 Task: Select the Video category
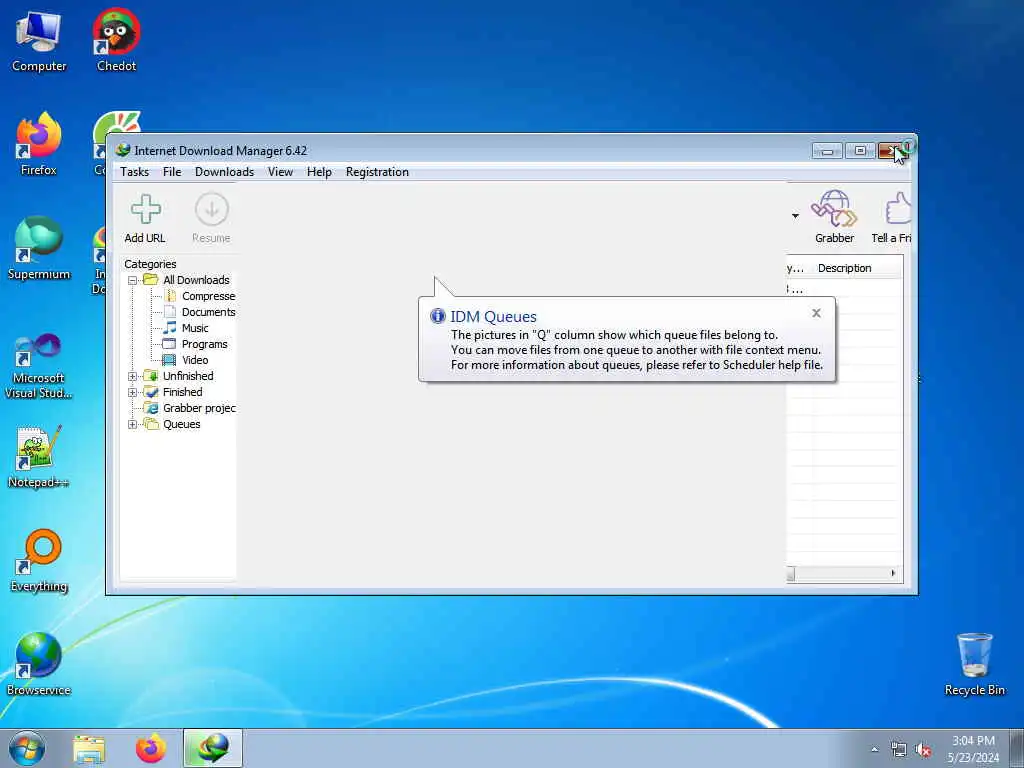[x=195, y=360]
